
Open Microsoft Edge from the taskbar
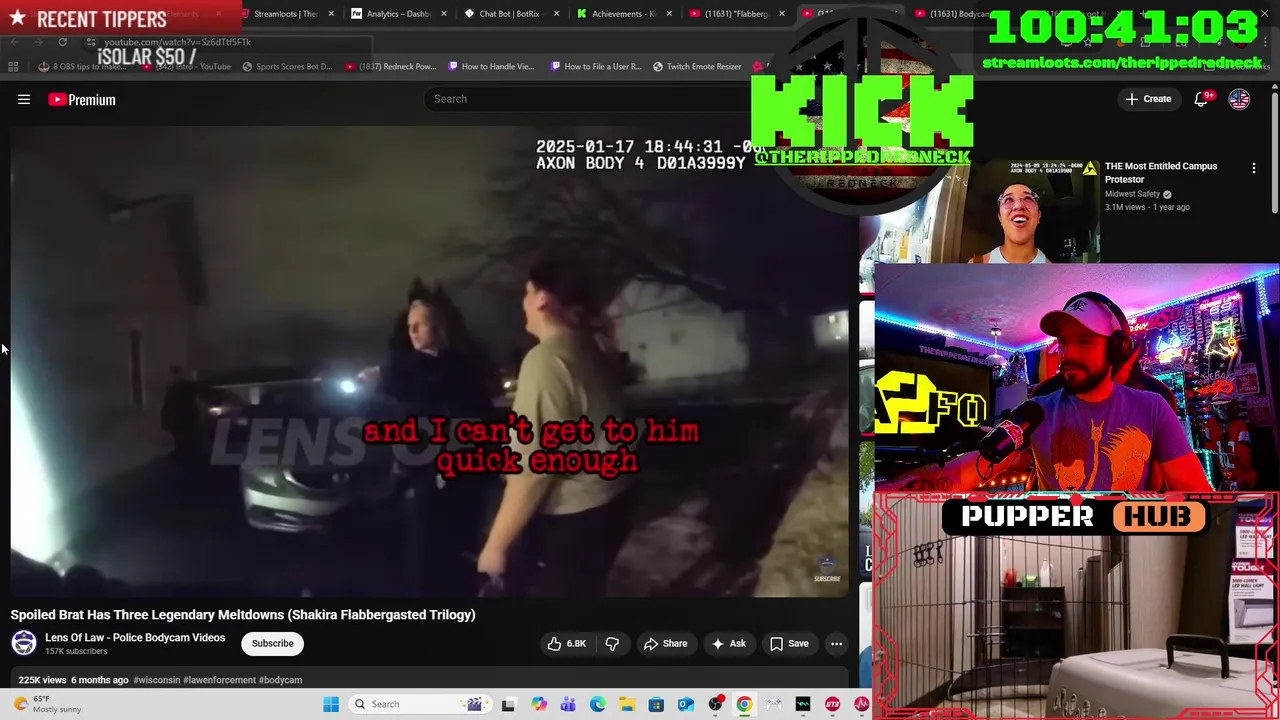click(598, 704)
